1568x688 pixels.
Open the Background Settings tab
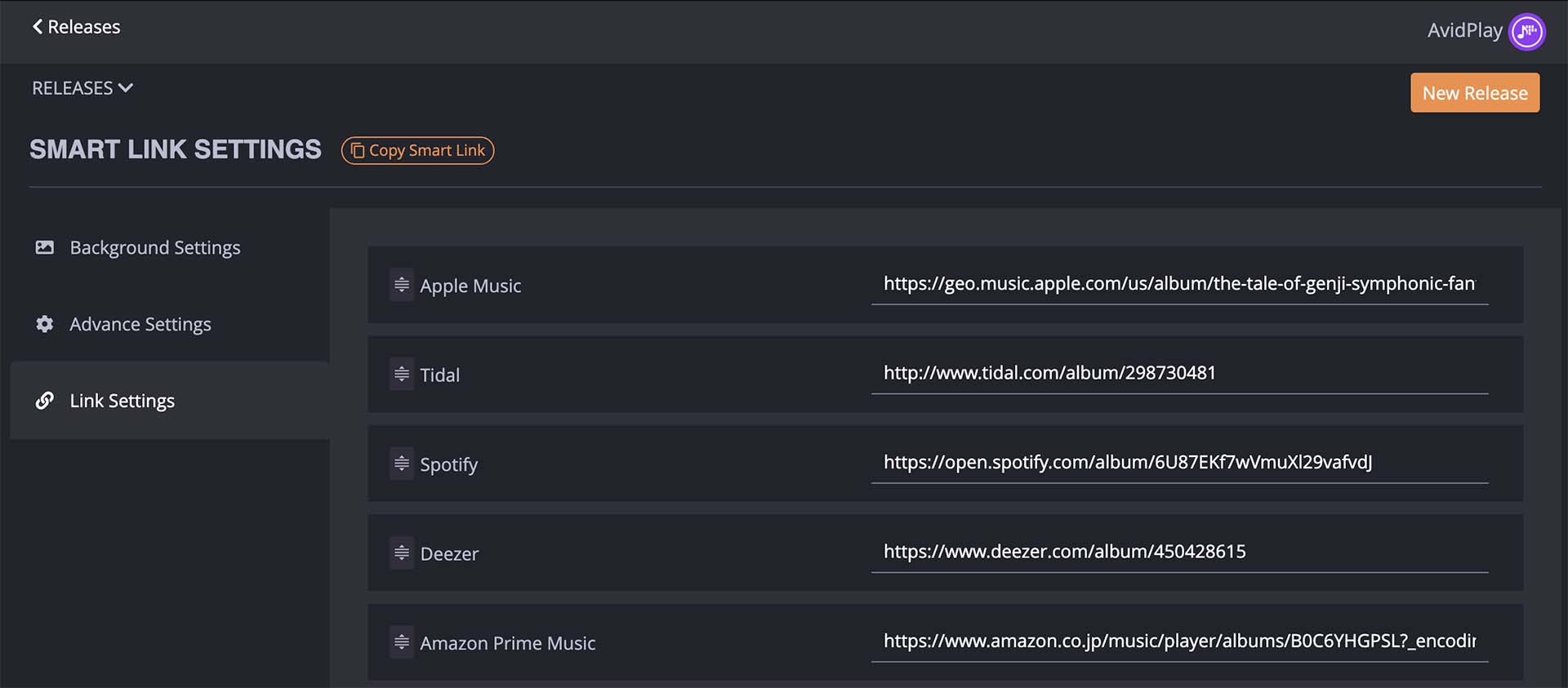[155, 247]
